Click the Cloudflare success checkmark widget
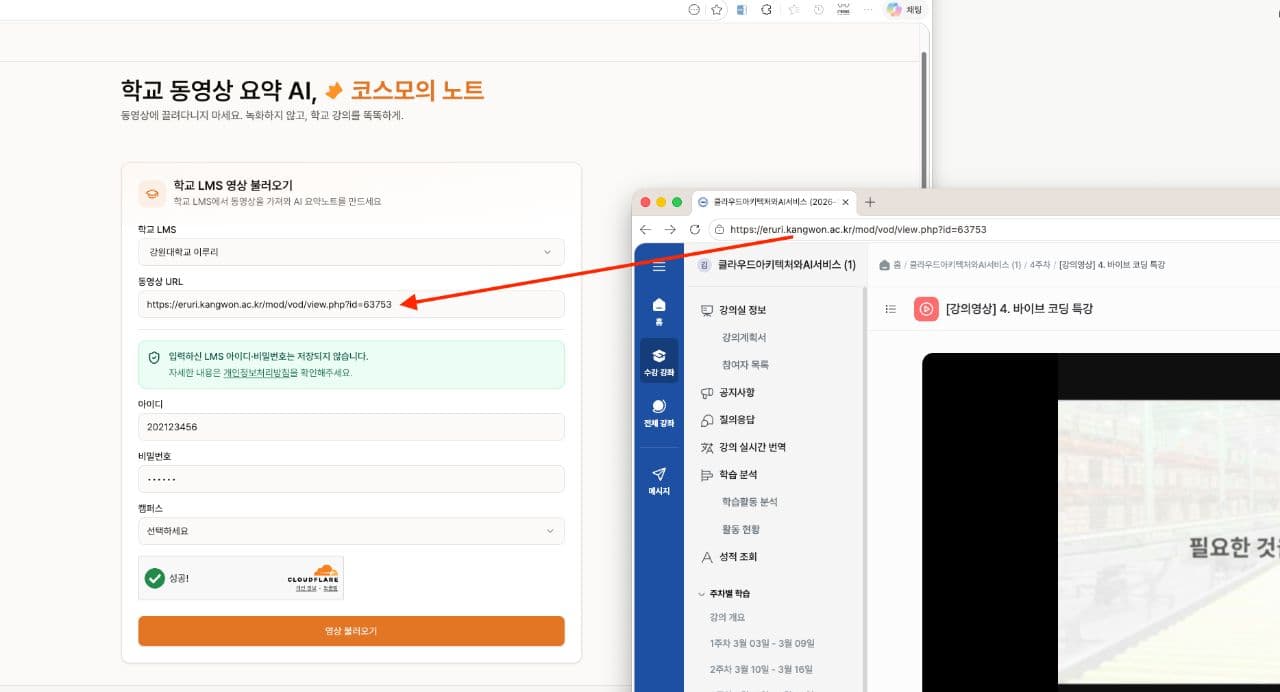This screenshot has width=1280, height=692. (154, 578)
